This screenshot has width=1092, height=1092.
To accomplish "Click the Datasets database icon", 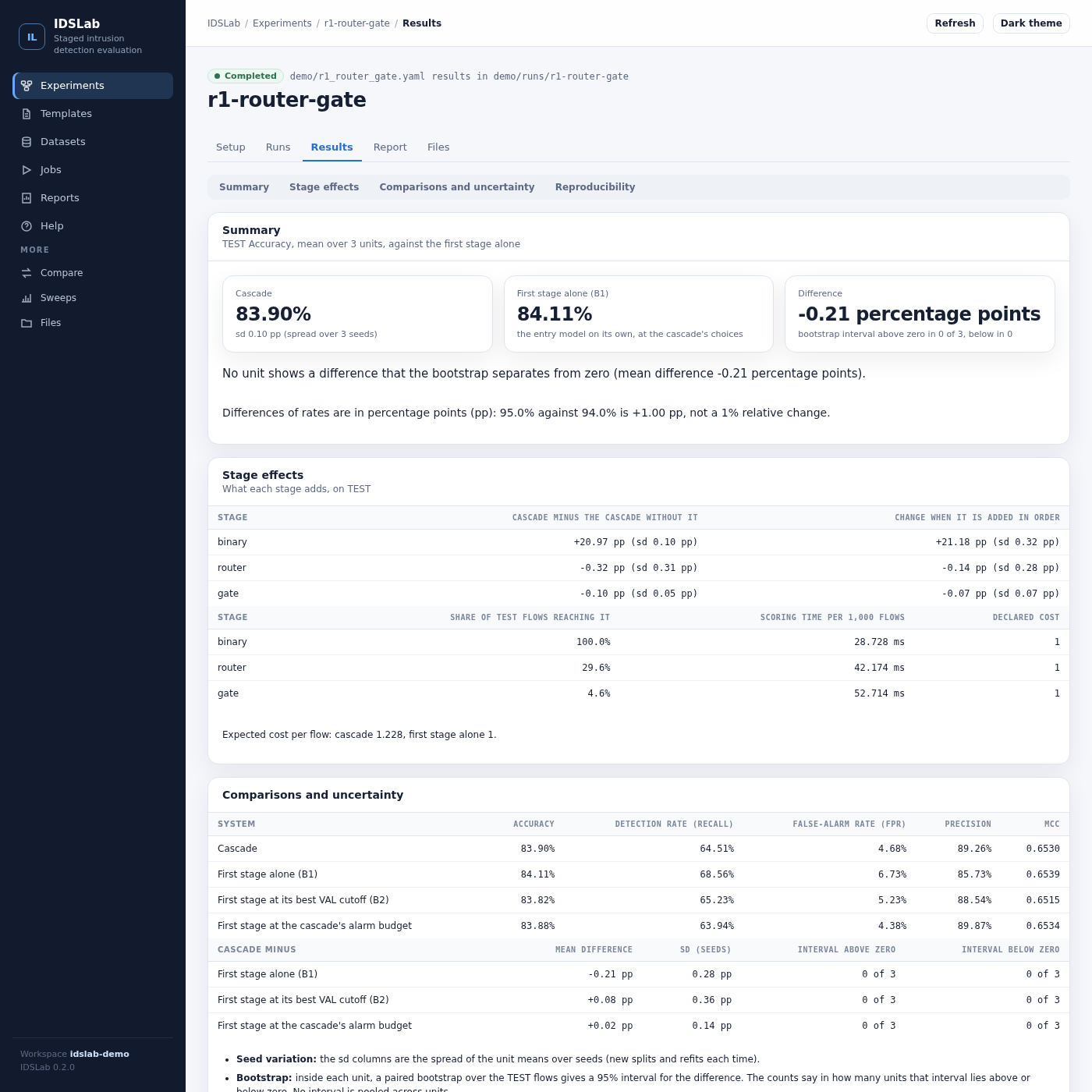I will [x=27, y=142].
